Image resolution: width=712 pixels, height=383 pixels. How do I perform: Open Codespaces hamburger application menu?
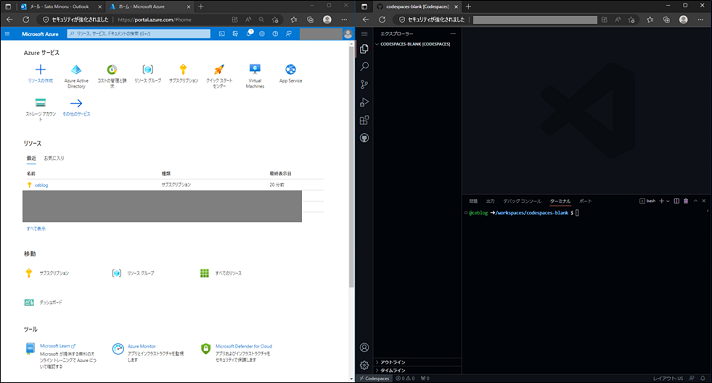point(364,34)
